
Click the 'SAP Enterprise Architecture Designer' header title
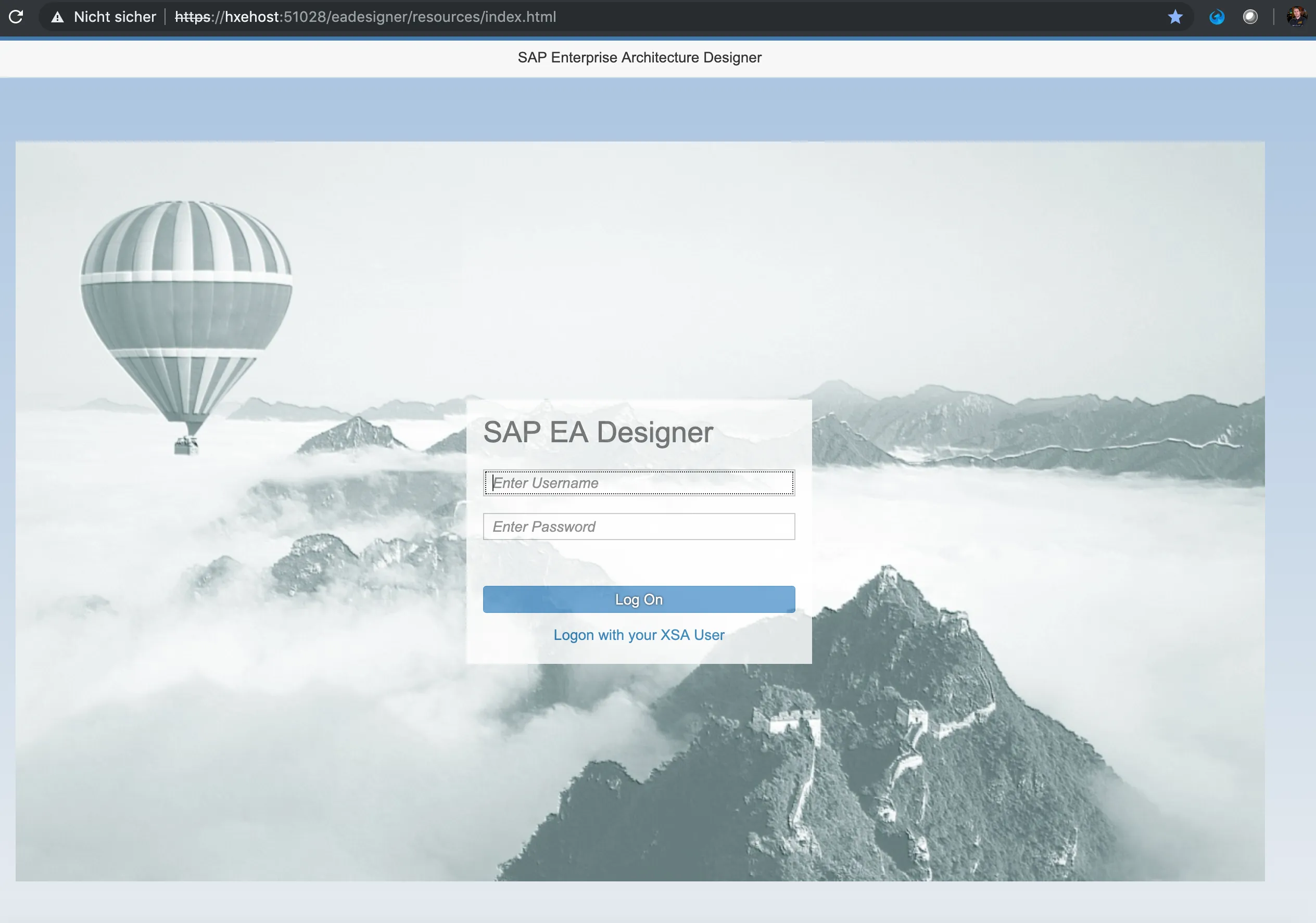pos(639,57)
